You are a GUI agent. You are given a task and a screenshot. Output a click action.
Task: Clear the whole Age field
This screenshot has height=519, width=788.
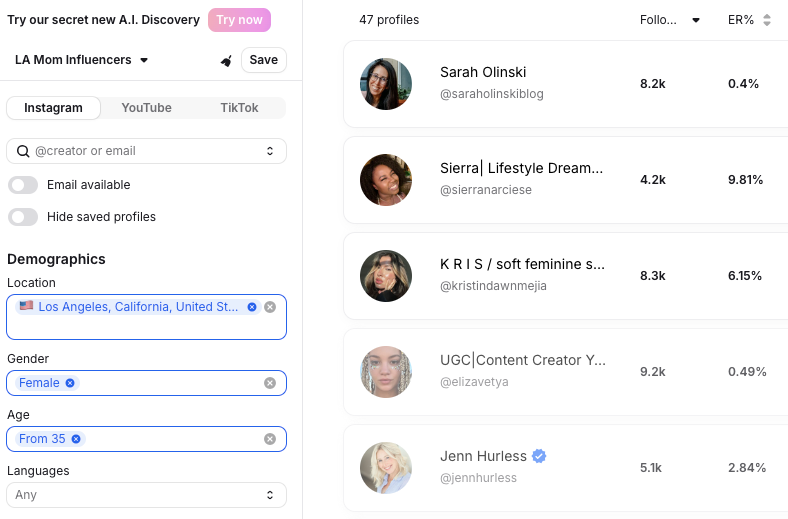coord(270,439)
